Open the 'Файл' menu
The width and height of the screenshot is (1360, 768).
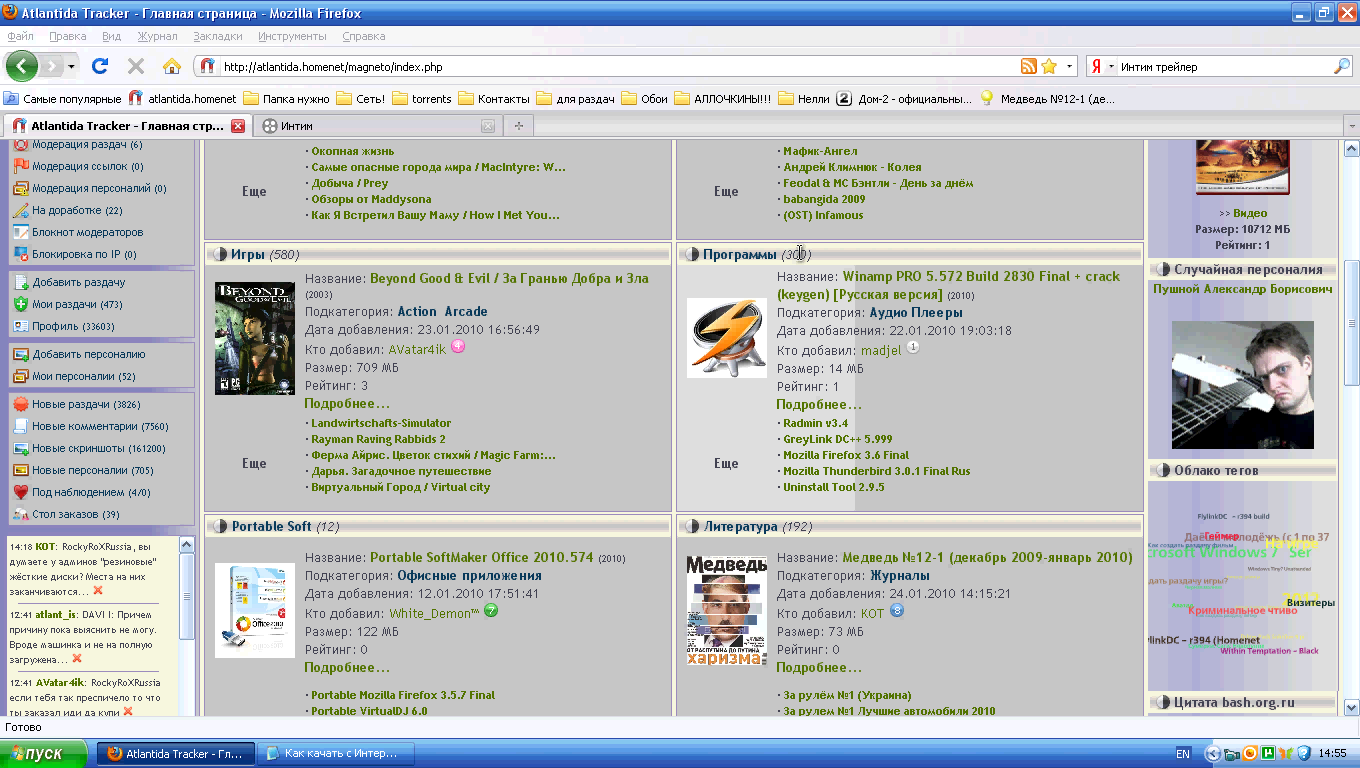tap(21, 36)
